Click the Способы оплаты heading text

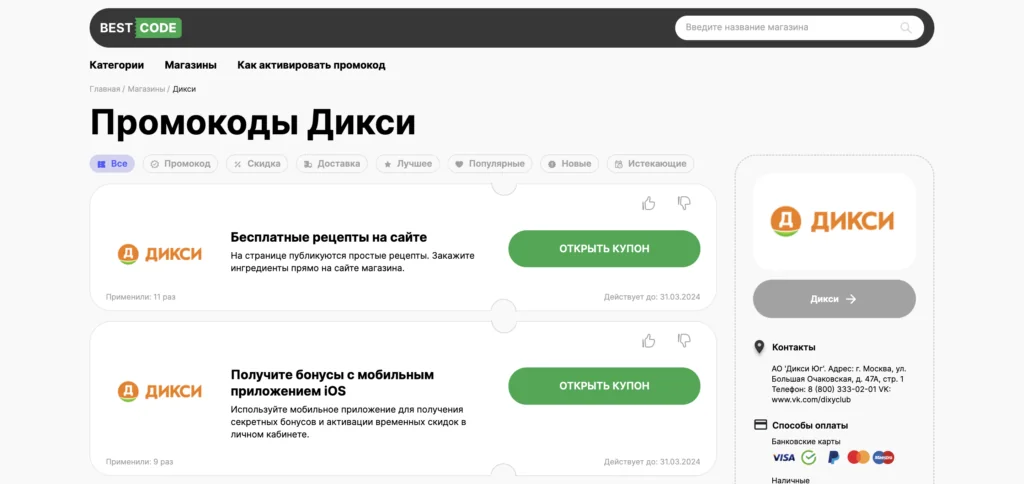coord(810,425)
